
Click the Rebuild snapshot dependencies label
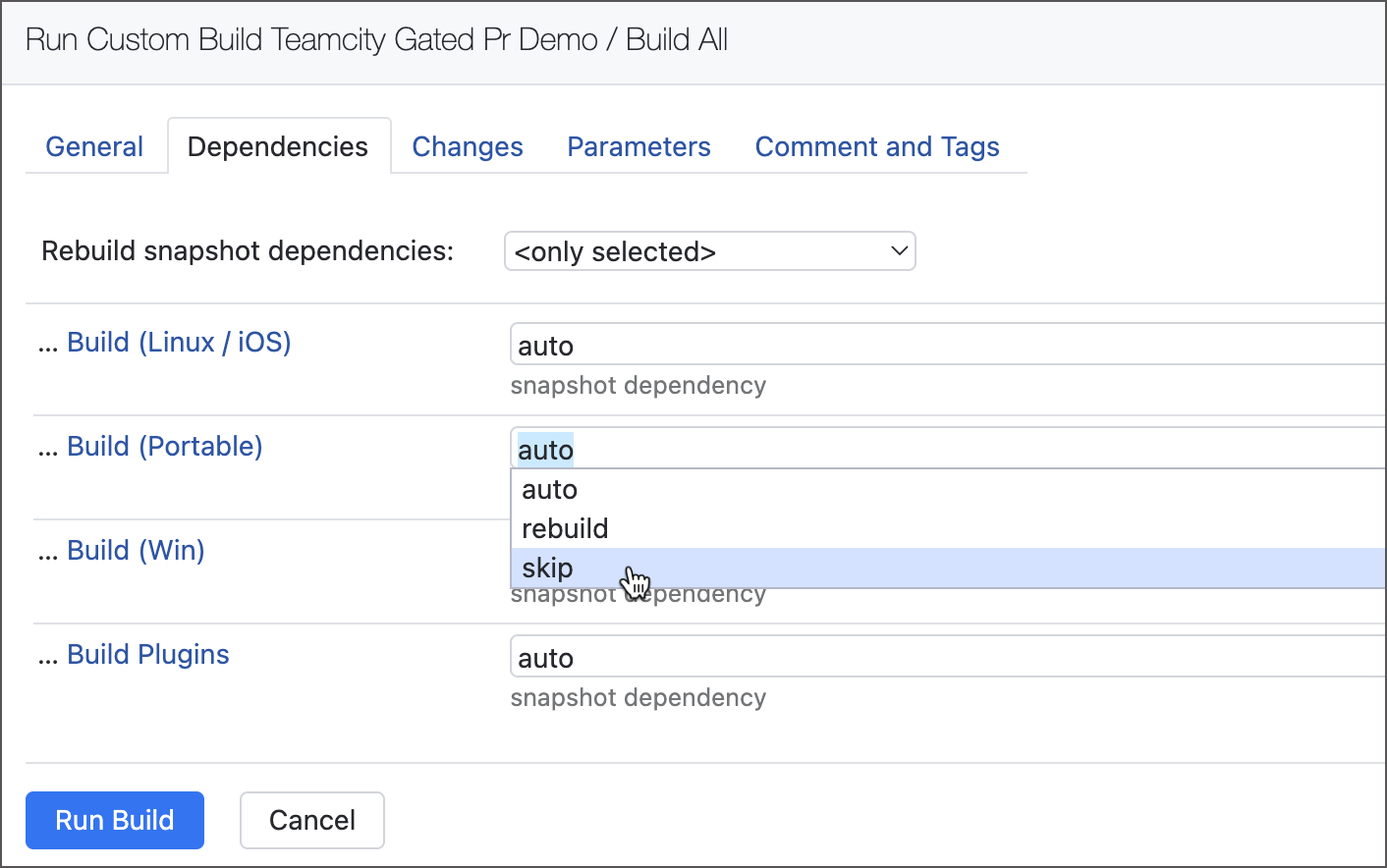click(x=248, y=251)
